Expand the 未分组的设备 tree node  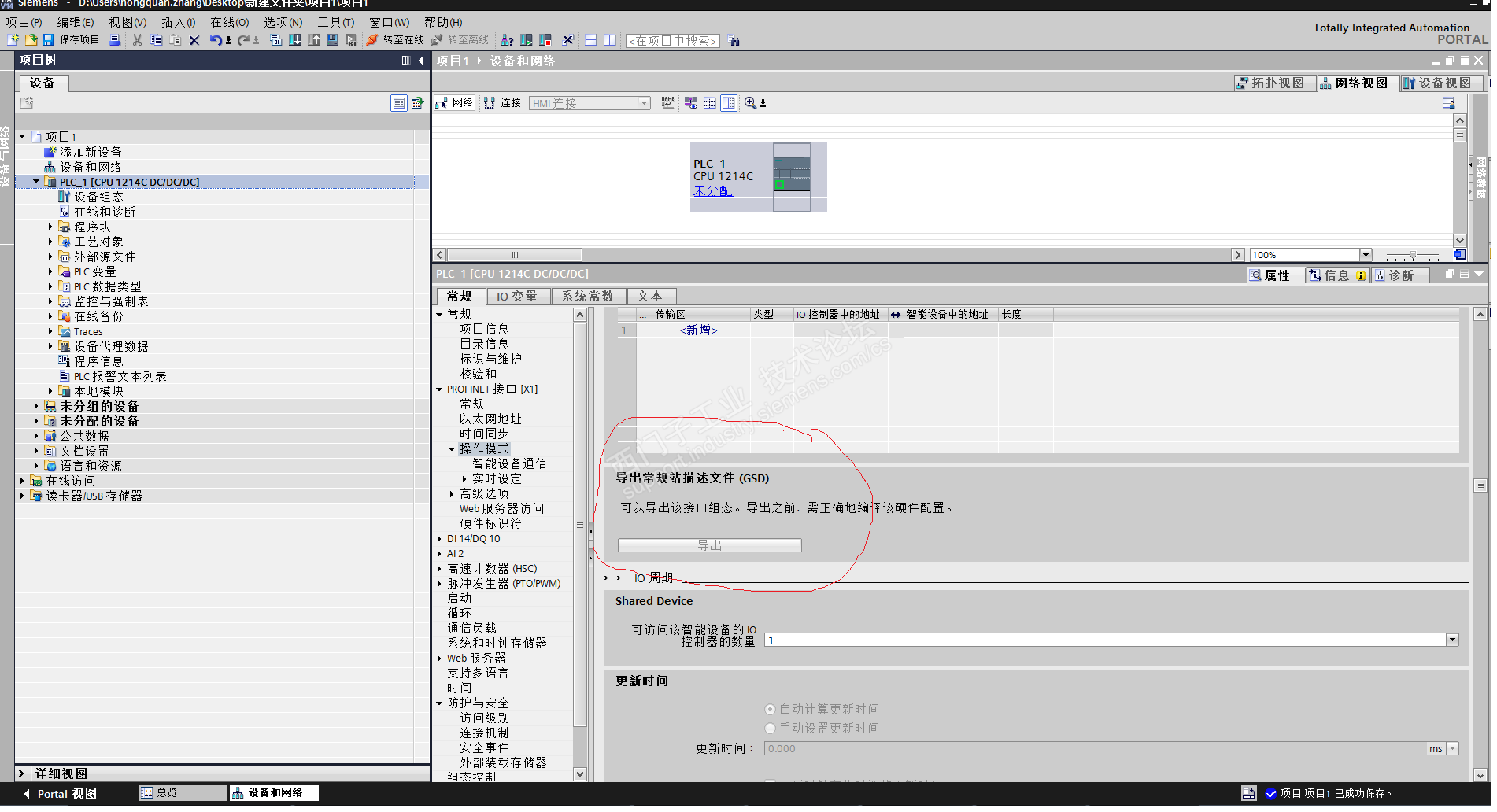coord(36,407)
